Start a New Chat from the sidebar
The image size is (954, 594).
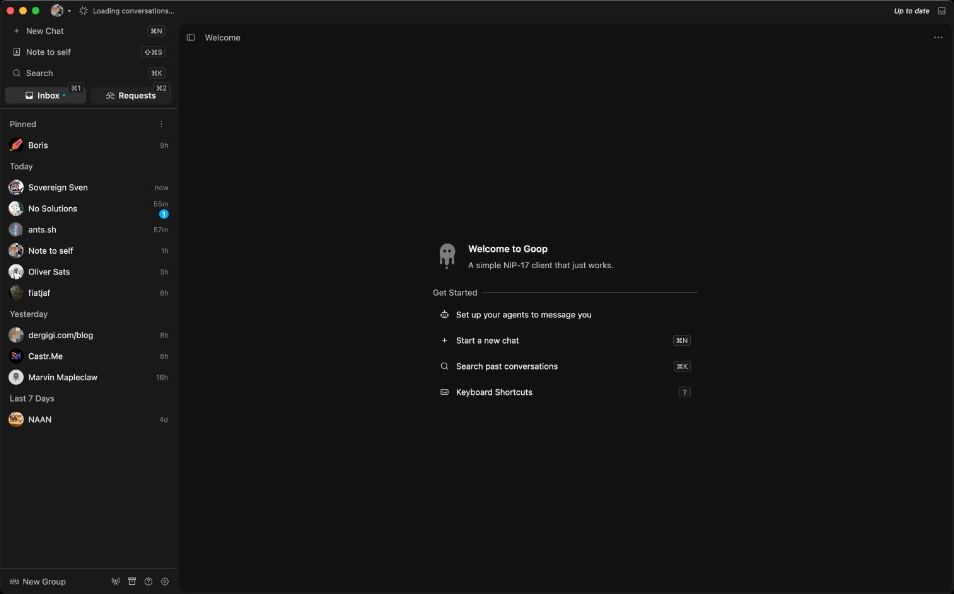[88, 31]
